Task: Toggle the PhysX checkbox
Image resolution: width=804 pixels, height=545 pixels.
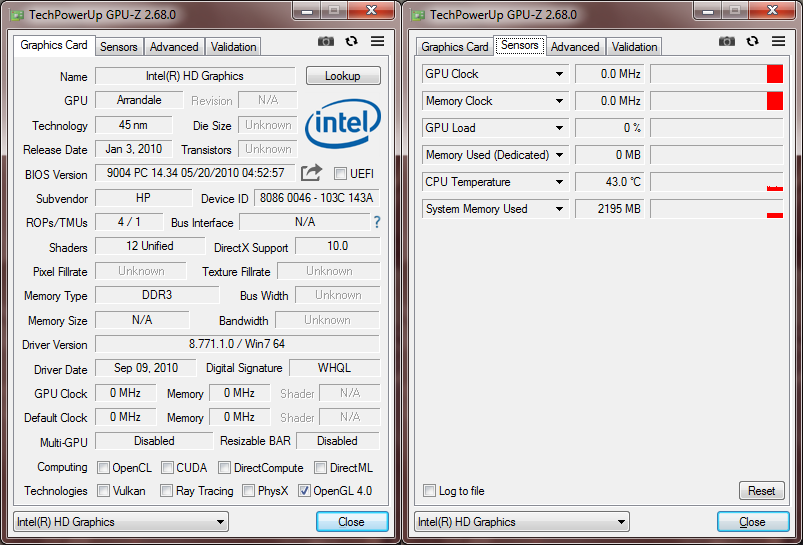Action: pos(248,491)
